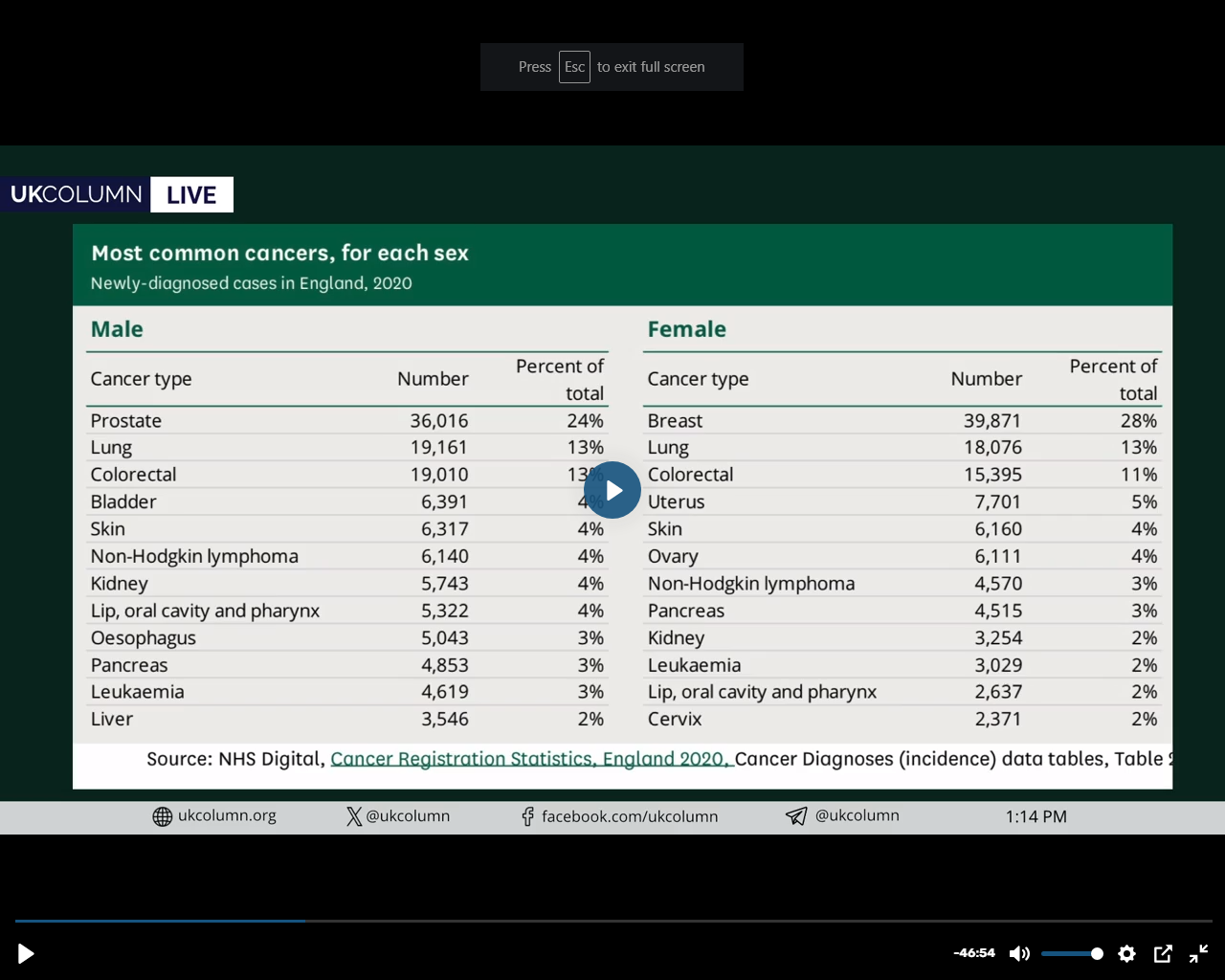Click '36,016' number cell
Viewport: 1225px width, 980px height.
(x=439, y=420)
